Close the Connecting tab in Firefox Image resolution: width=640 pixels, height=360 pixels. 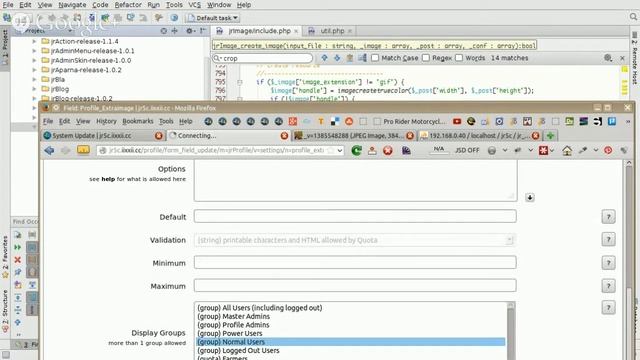pos(284,136)
